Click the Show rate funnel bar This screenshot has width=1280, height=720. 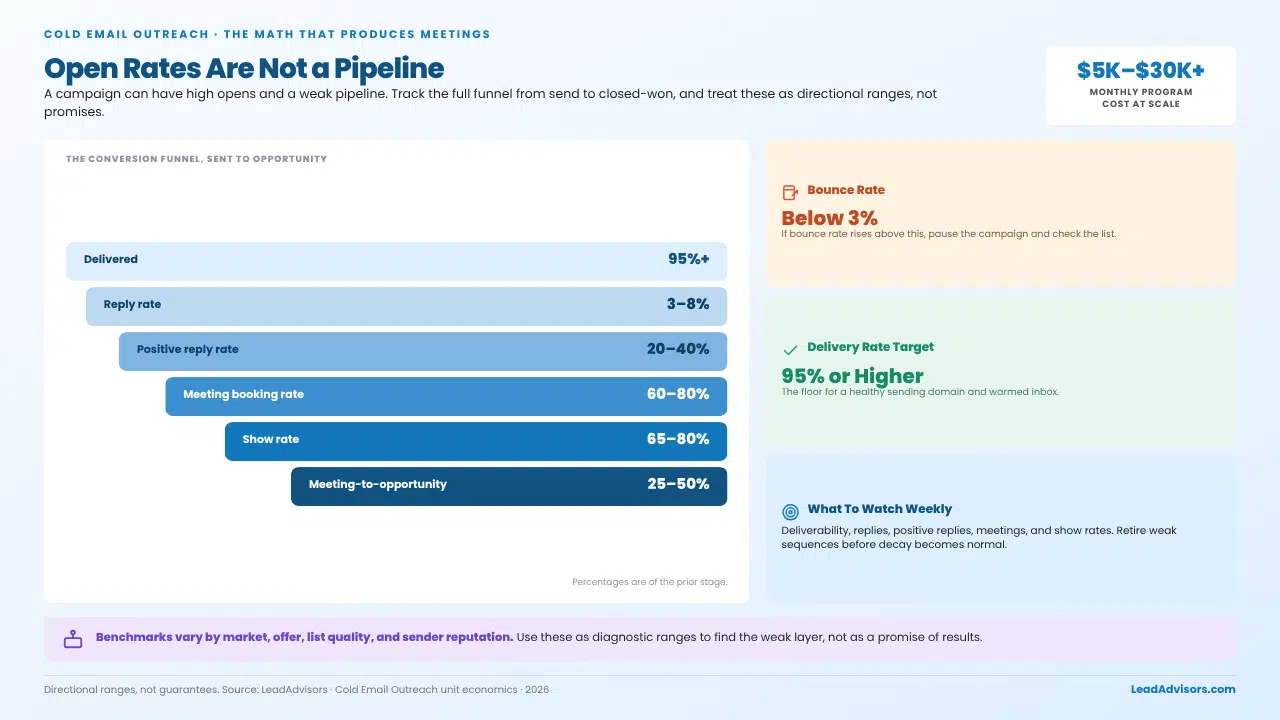tap(476, 441)
